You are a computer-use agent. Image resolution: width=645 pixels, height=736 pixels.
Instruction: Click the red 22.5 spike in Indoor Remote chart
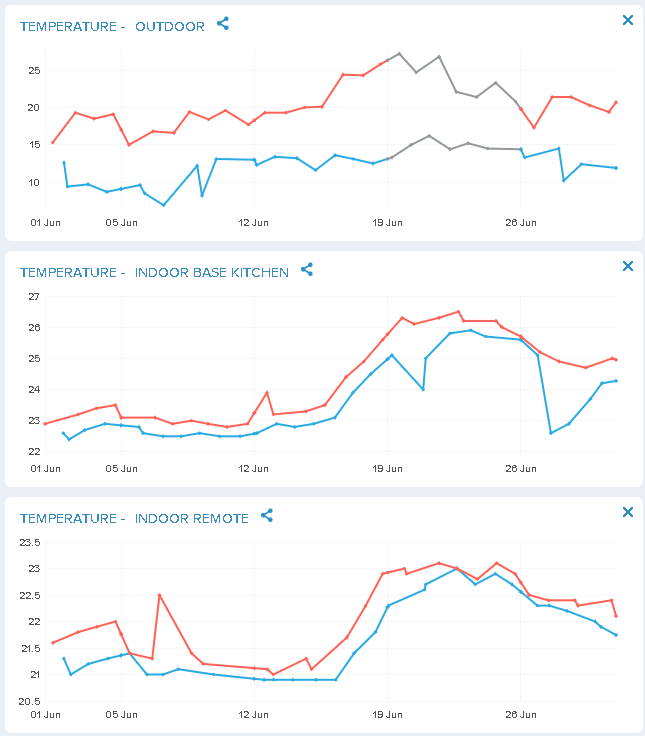point(159,595)
